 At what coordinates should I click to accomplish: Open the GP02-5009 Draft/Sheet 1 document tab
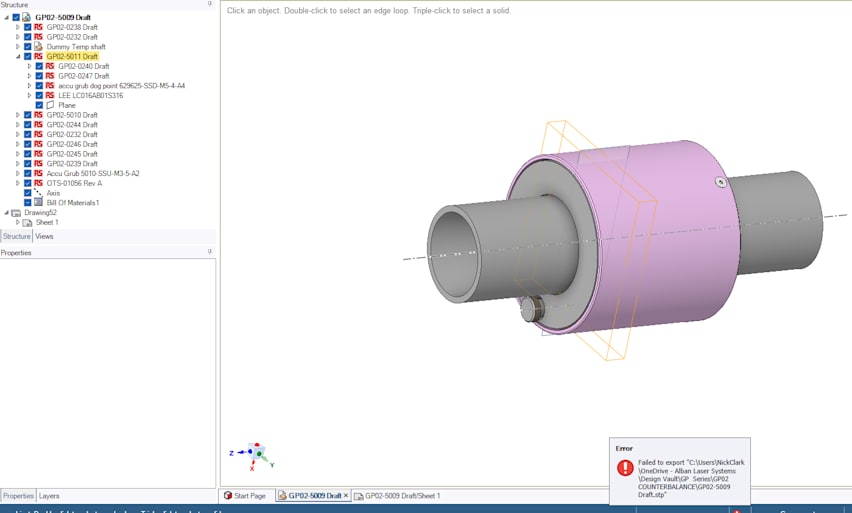click(x=397, y=496)
